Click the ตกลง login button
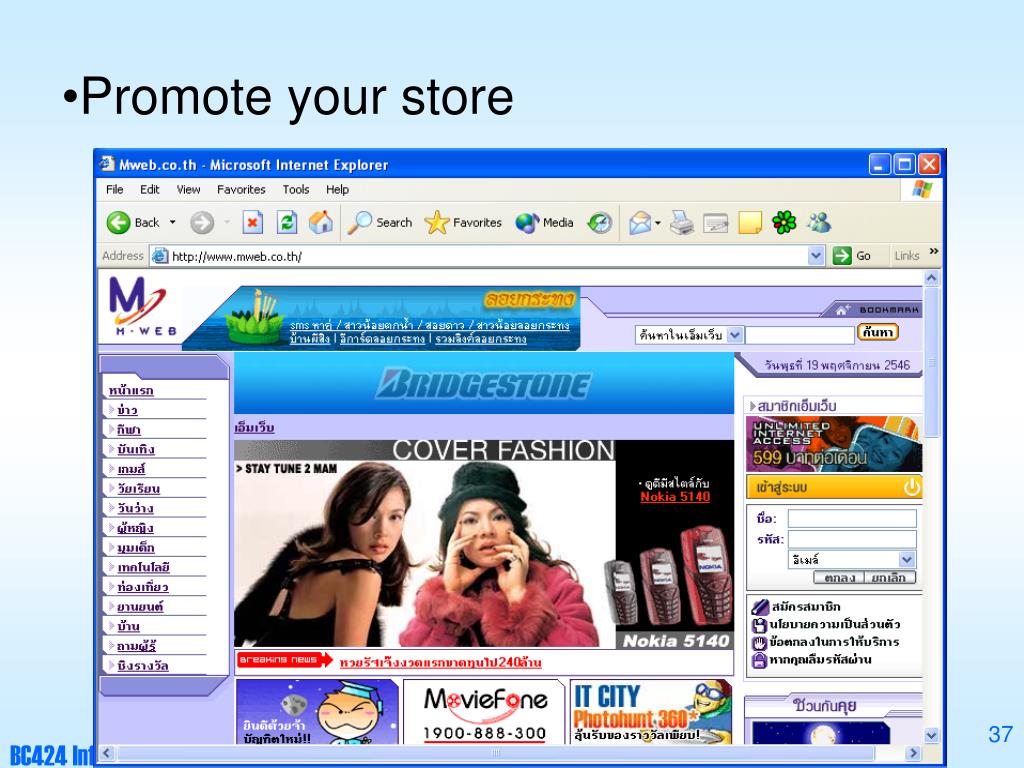The width and height of the screenshot is (1024, 768). click(839, 578)
